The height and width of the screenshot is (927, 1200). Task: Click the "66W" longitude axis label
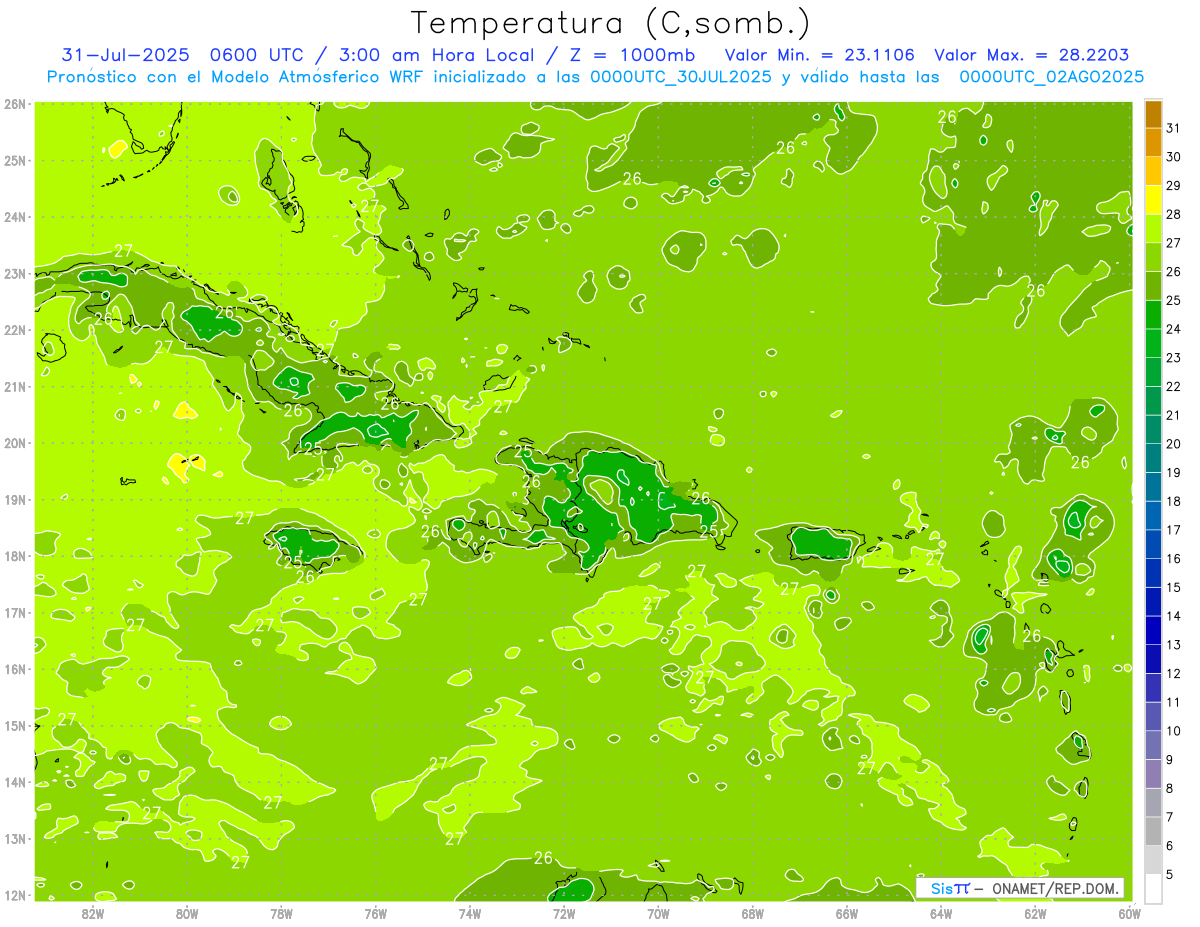847,913
